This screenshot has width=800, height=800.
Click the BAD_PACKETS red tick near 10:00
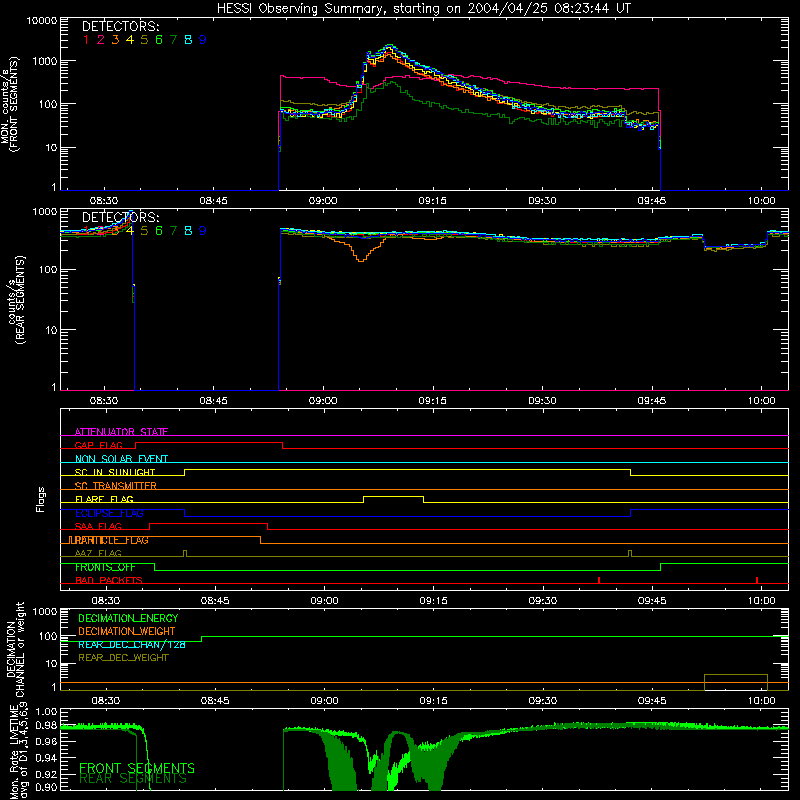[757, 580]
